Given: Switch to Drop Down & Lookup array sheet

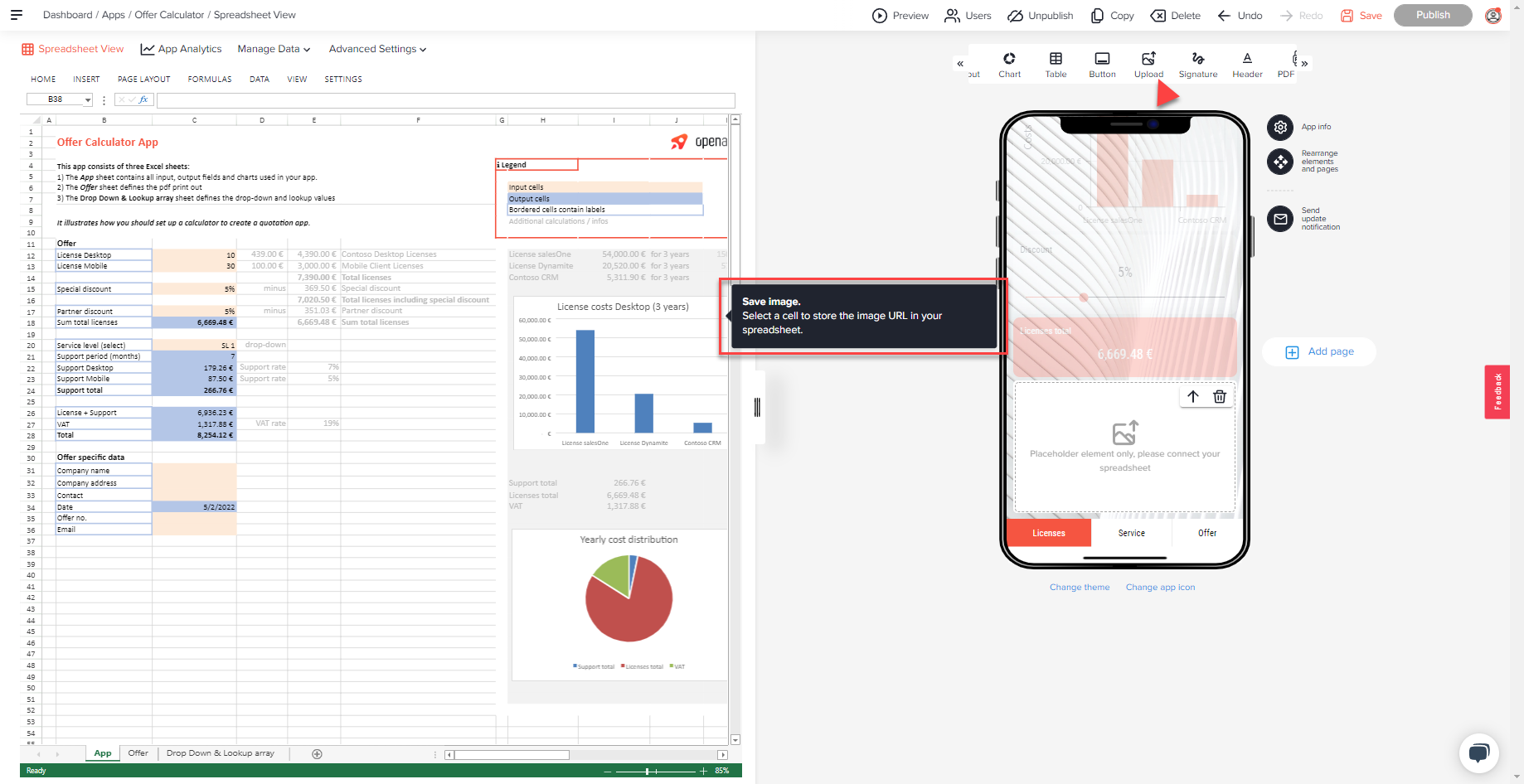Looking at the screenshot, I should tap(221, 753).
